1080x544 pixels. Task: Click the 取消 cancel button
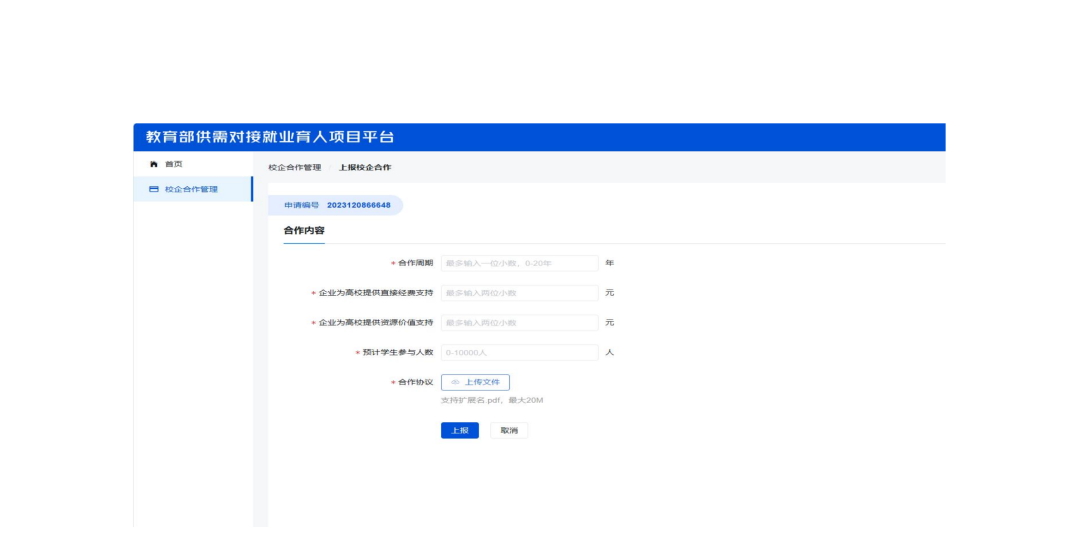pyautogui.click(x=509, y=430)
